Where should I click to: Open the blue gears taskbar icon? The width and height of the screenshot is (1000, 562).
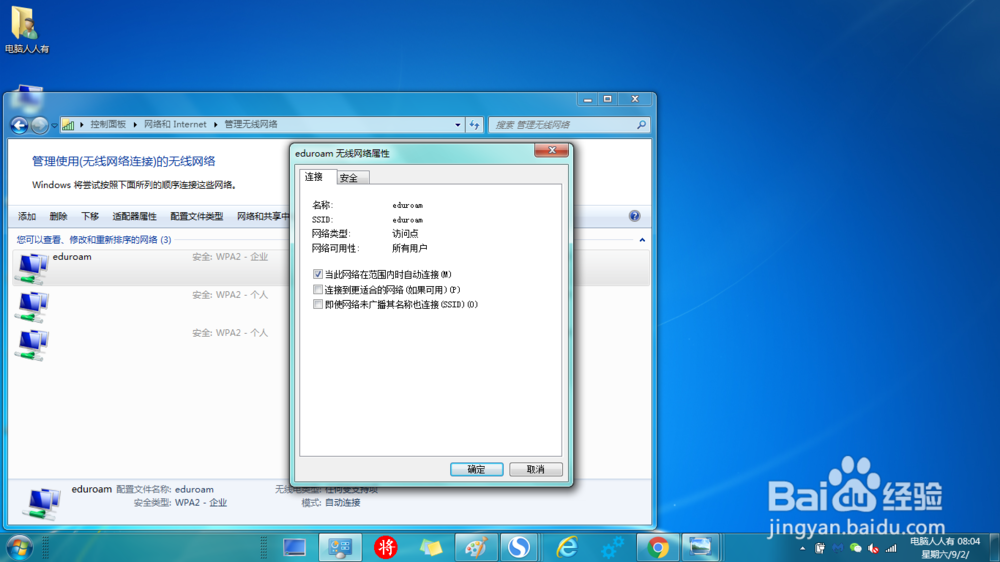point(612,547)
